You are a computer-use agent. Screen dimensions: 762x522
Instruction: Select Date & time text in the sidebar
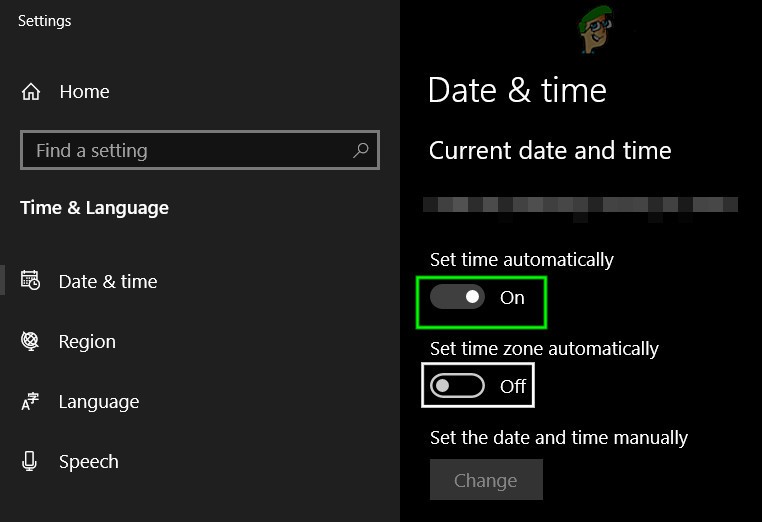(108, 282)
